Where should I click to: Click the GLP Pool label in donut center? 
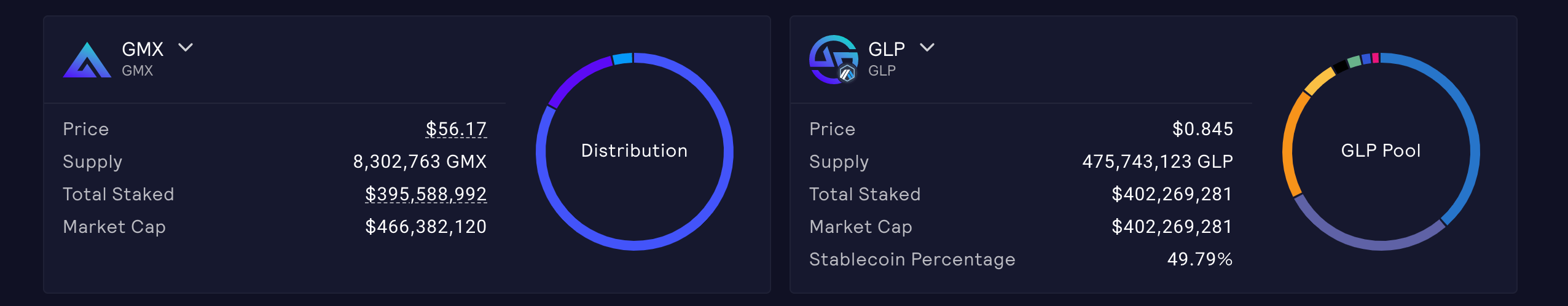pos(1381,151)
